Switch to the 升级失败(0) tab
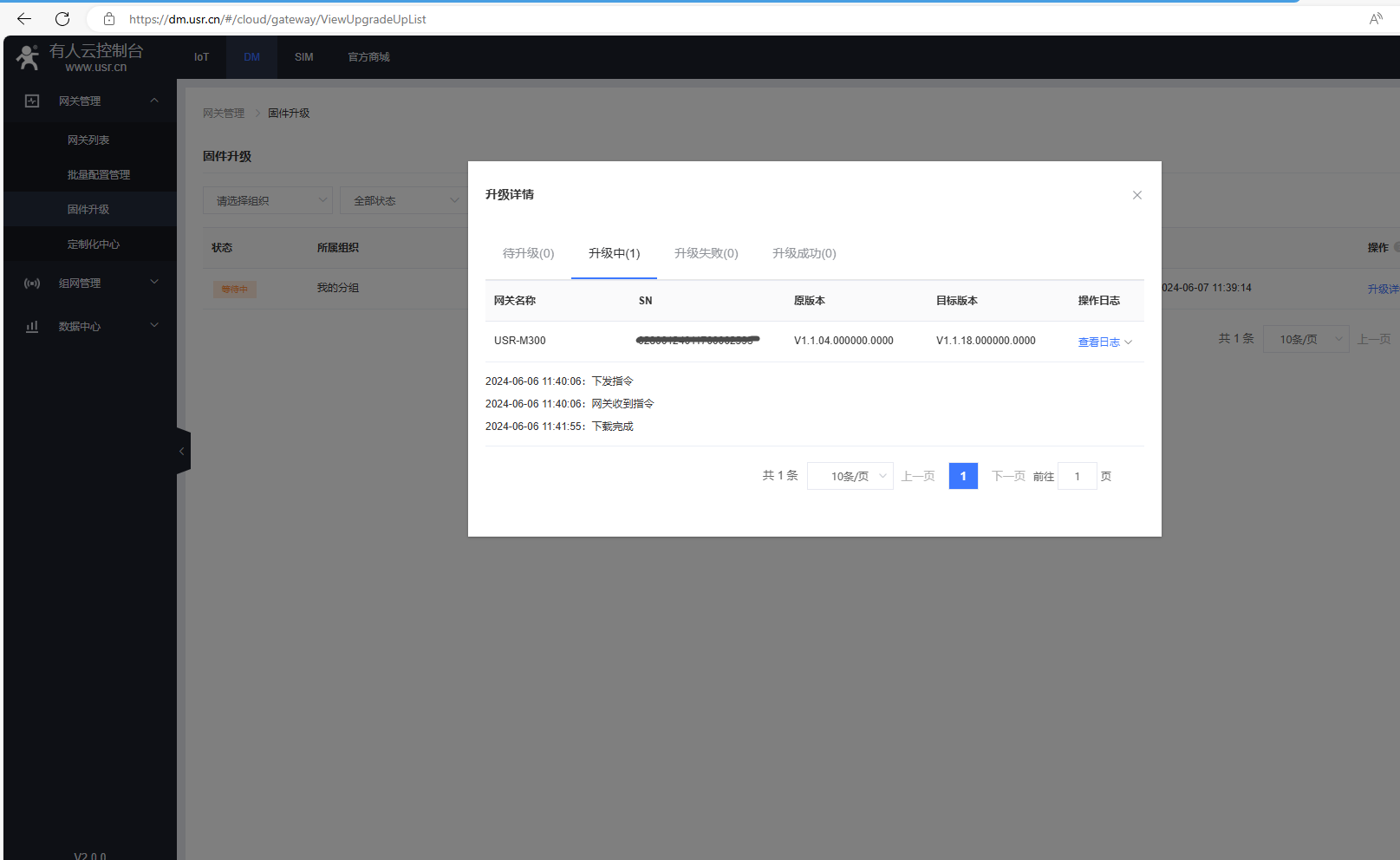Viewport: 1400px width, 860px height. click(706, 253)
